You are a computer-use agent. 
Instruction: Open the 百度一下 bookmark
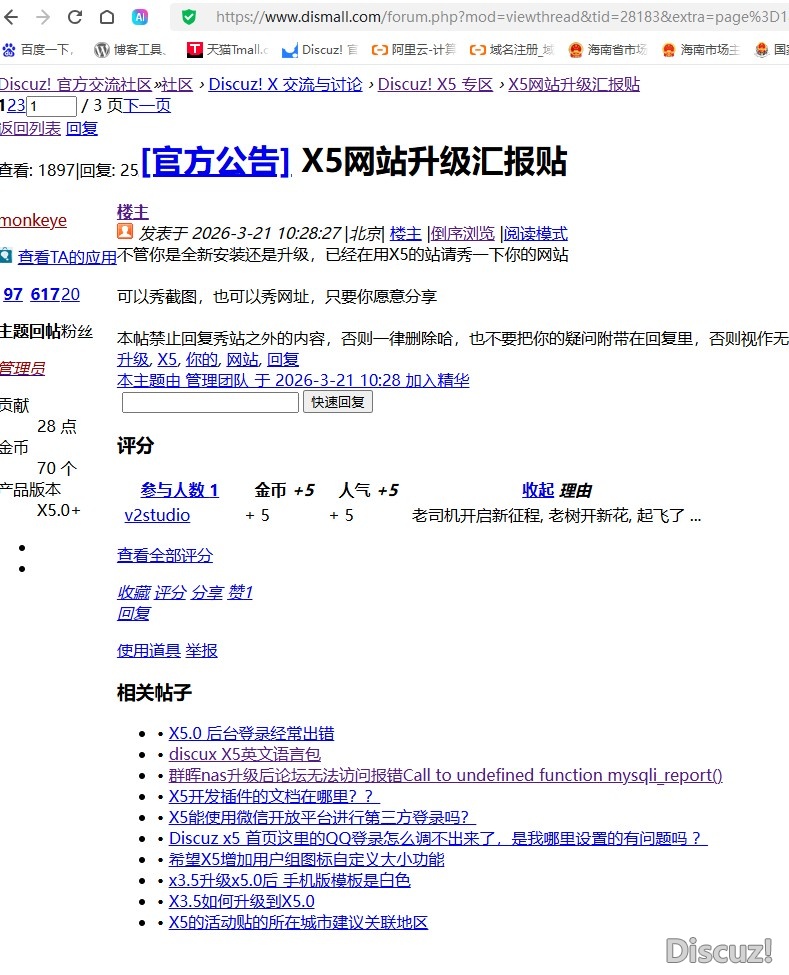pyautogui.click(x=38, y=50)
